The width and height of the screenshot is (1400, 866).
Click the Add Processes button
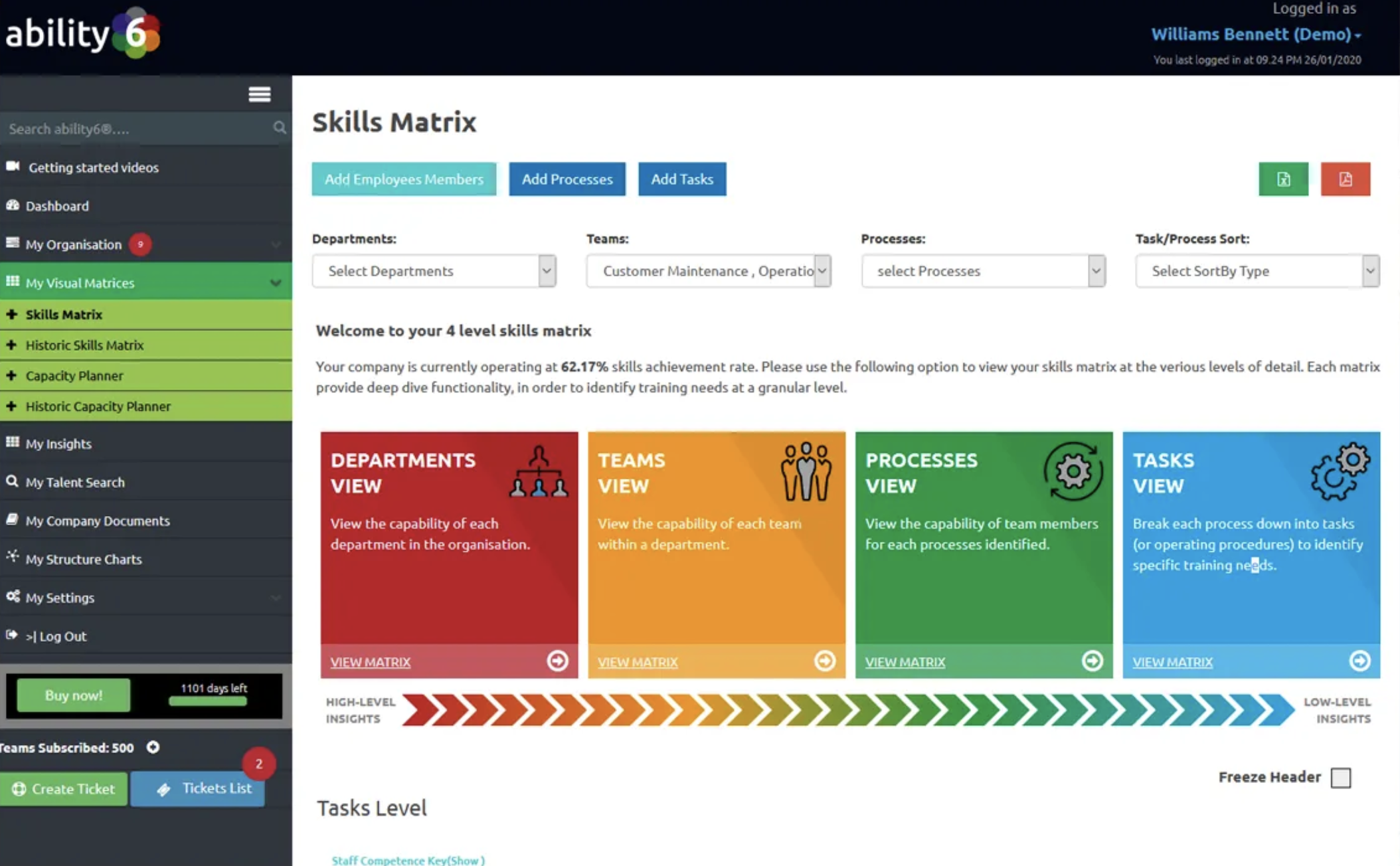[567, 179]
